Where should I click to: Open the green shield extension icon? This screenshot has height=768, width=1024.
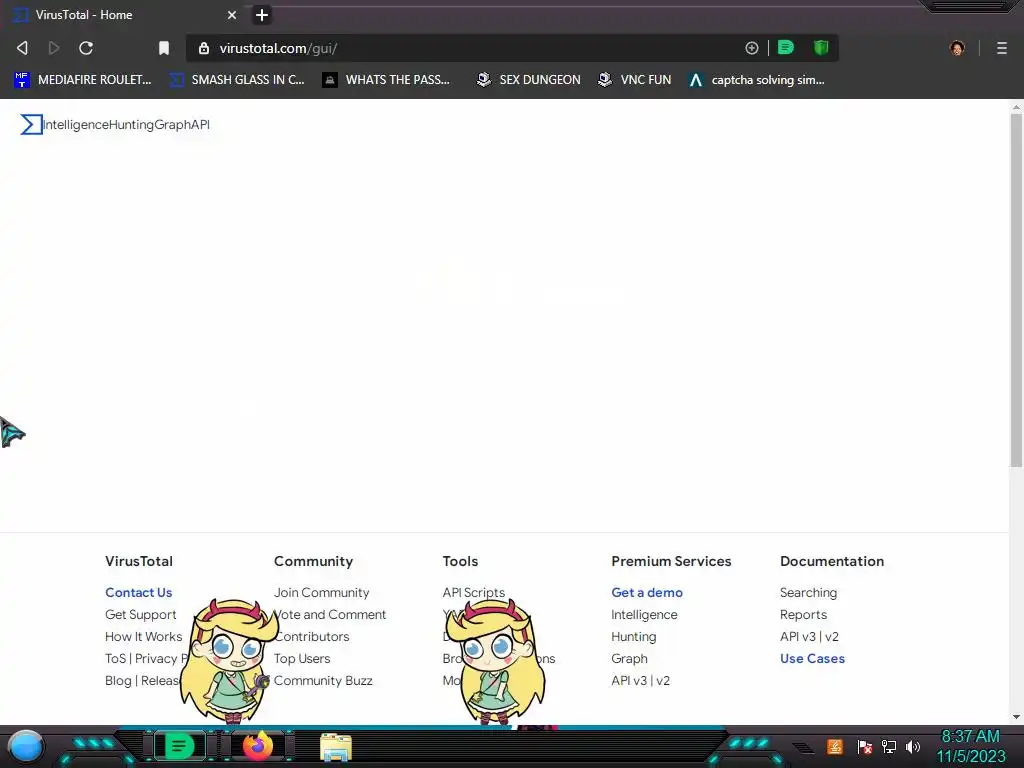[821, 48]
